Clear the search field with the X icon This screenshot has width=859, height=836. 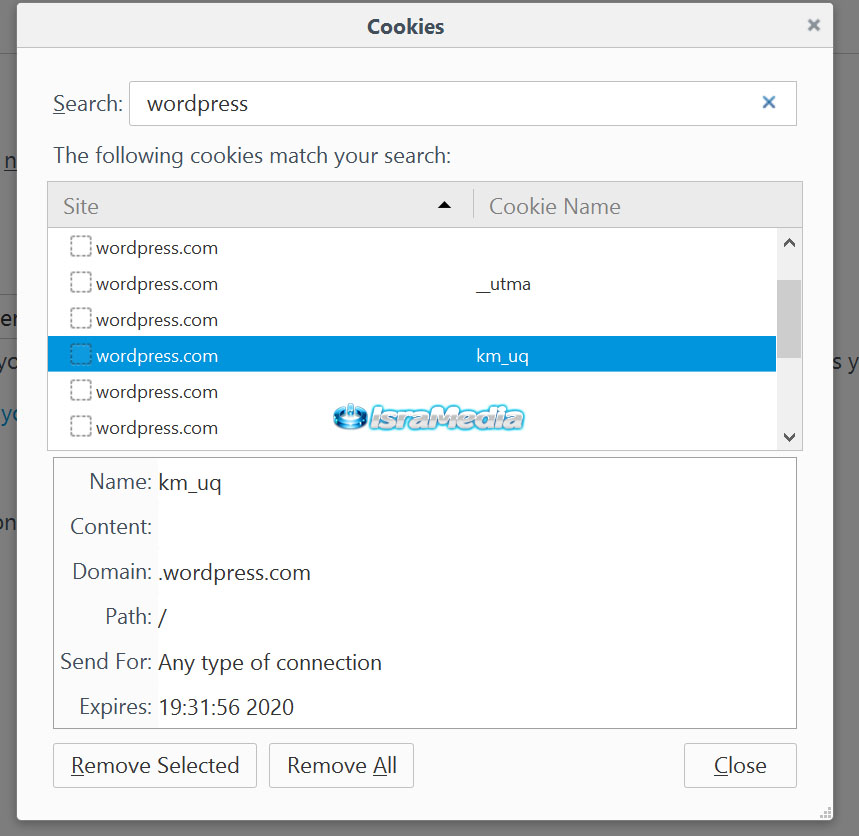(x=769, y=103)
